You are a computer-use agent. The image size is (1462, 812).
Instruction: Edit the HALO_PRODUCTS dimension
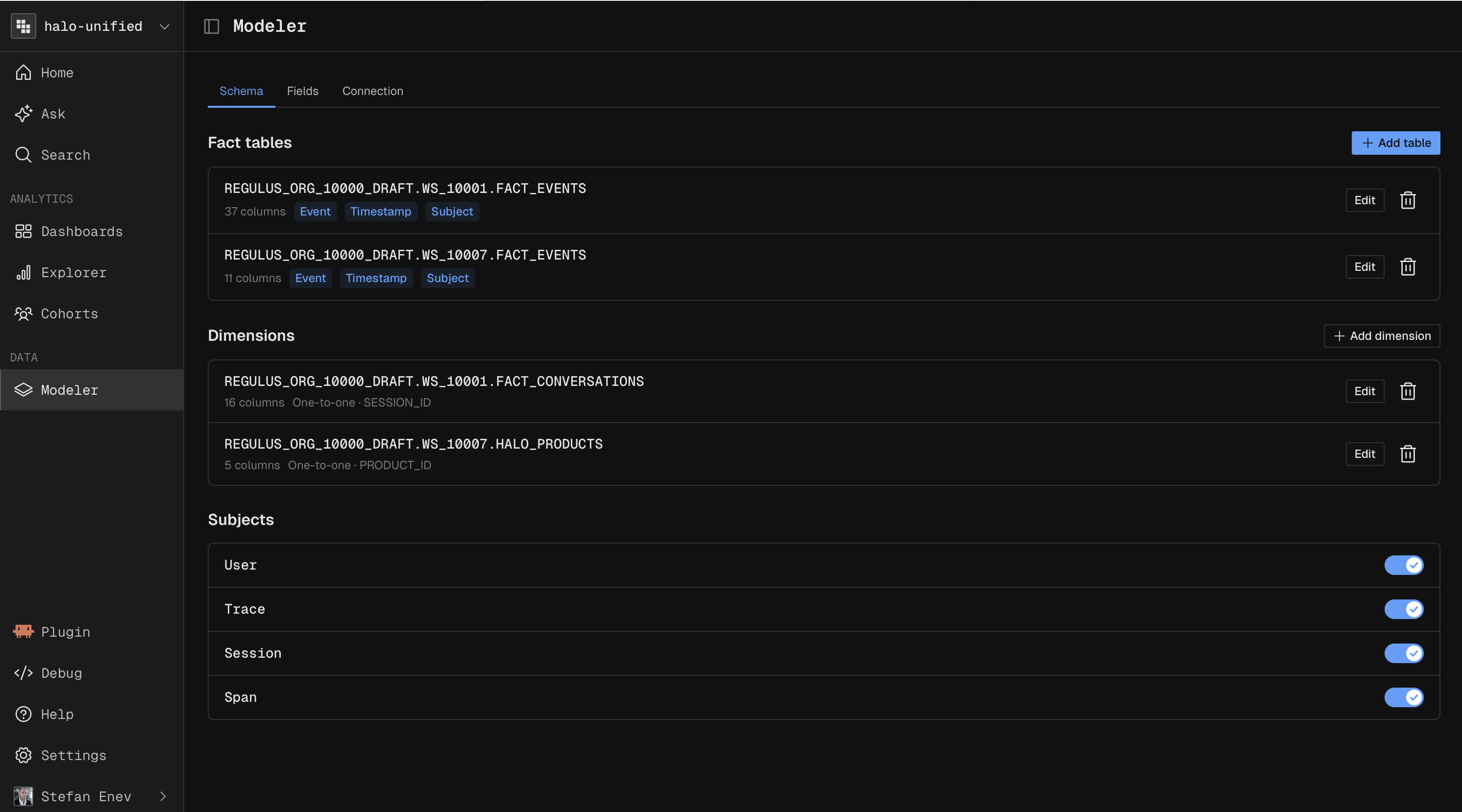pyautogui.click(x=1365, y=454)
